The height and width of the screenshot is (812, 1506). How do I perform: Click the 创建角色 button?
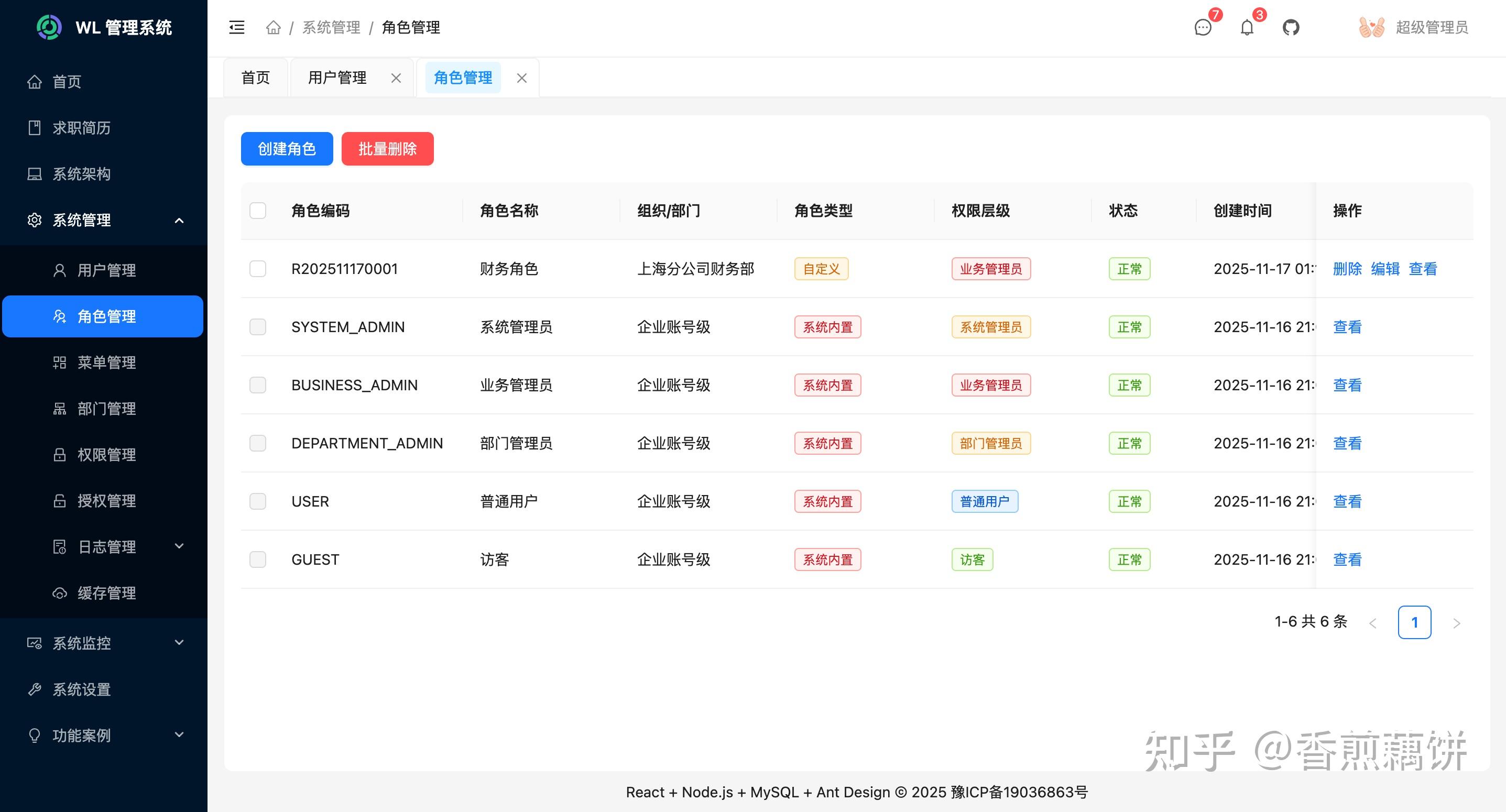point(287,148)
